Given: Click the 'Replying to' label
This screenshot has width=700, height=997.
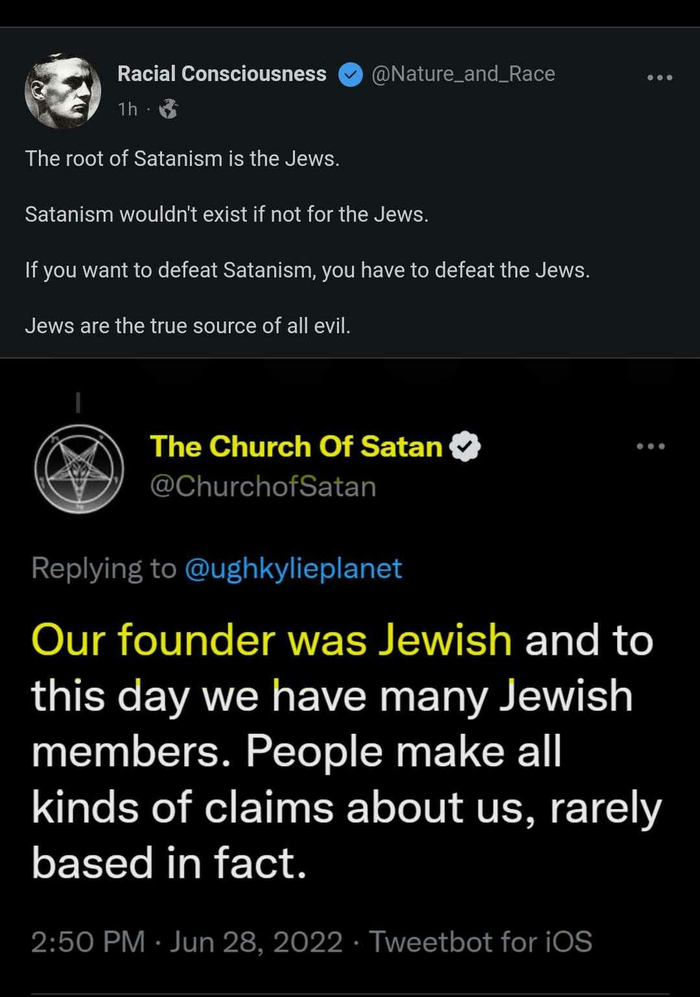Looking at the screenshot, I should (104, 569).
